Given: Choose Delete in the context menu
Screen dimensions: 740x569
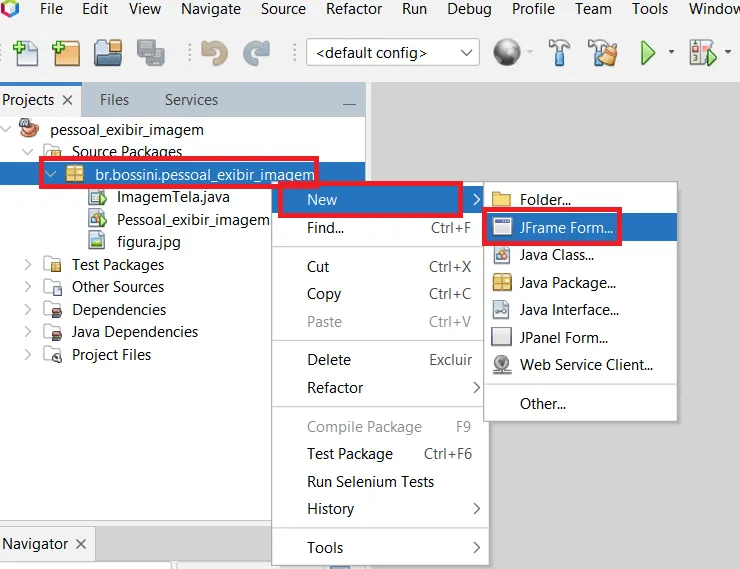Looking at the screenshot, I should [x=378, y=360].
